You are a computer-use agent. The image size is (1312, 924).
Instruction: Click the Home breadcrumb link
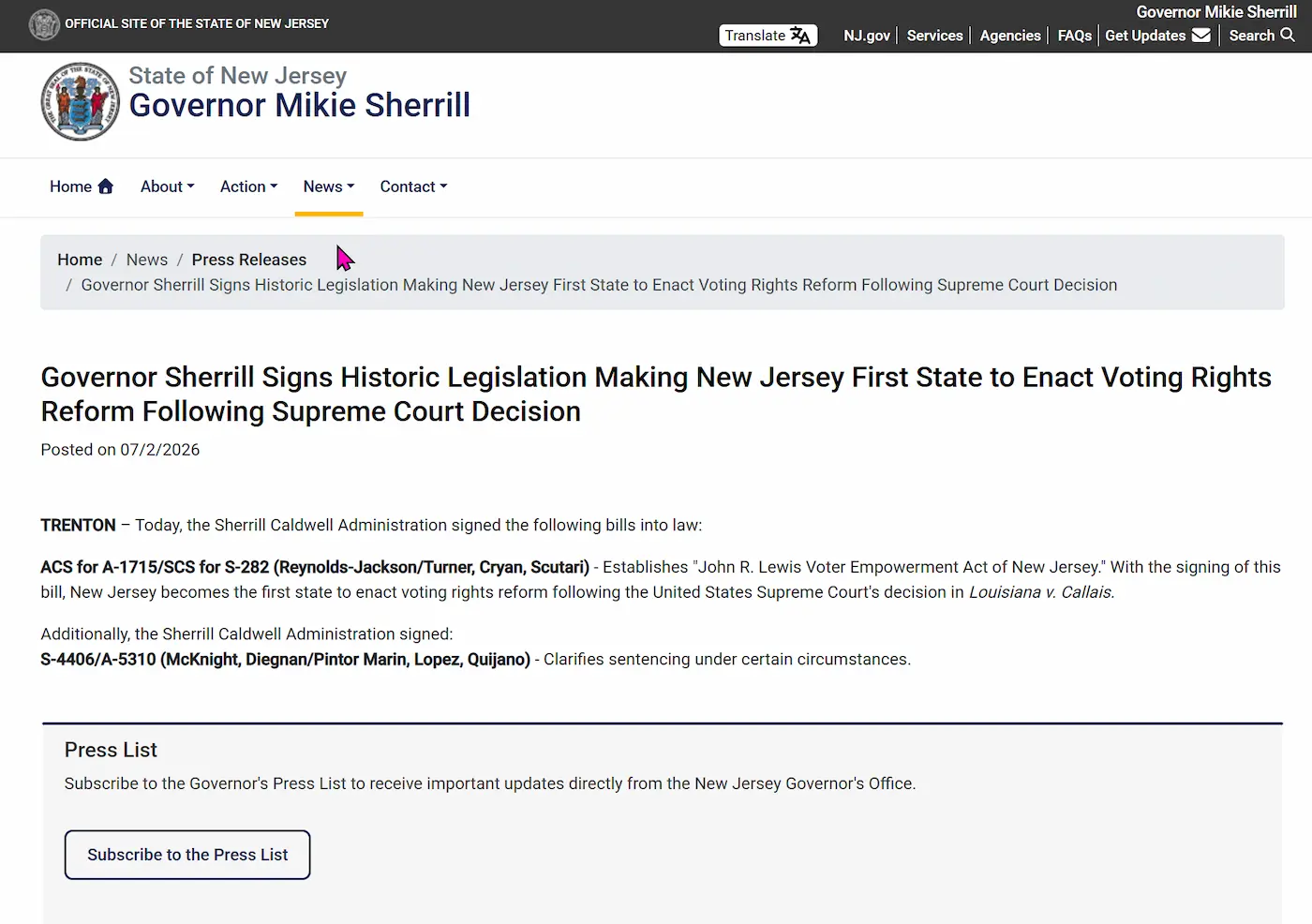[x=80, y=260]
